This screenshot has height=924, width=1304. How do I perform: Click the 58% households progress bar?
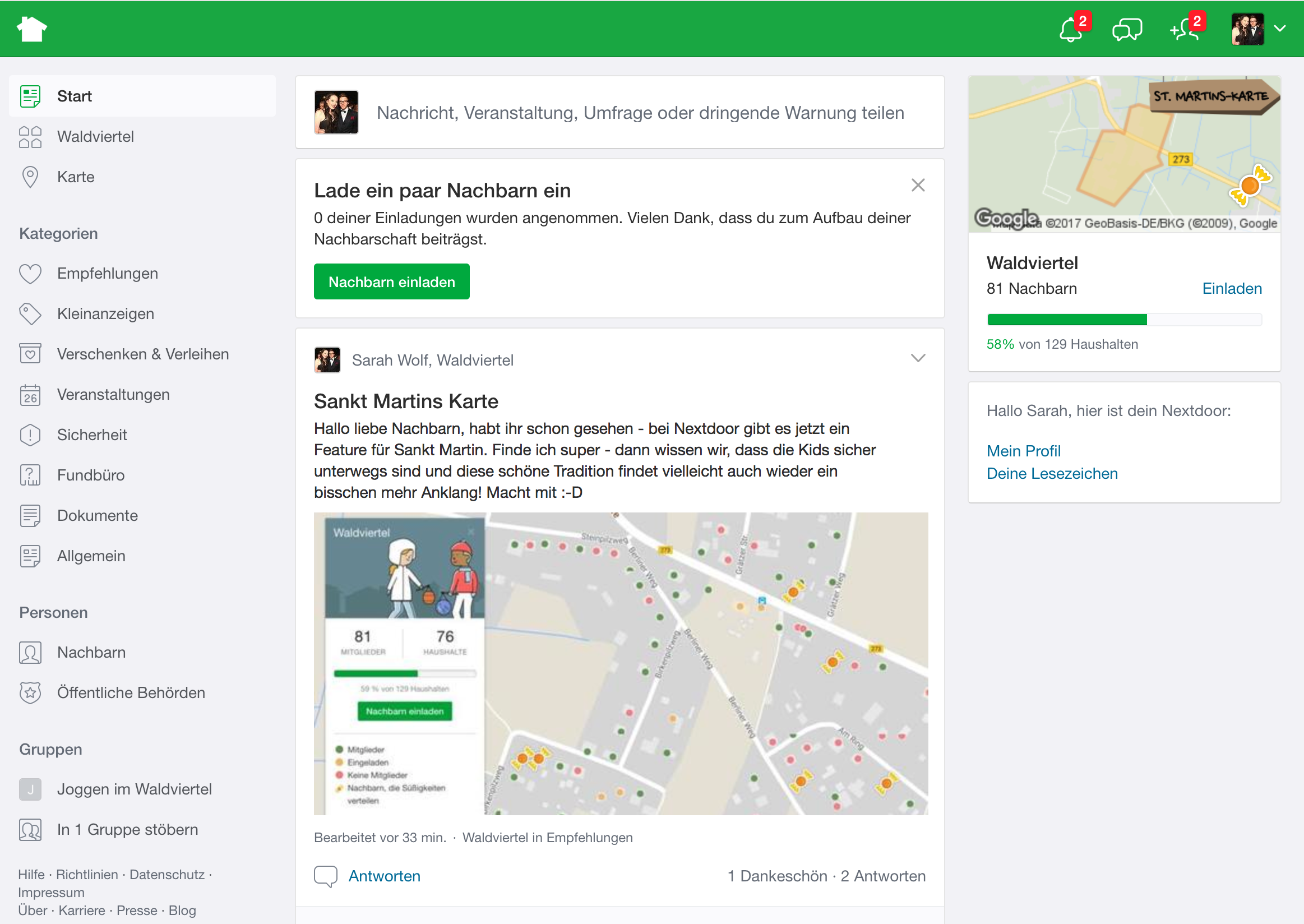click(x=1124, y=320)
